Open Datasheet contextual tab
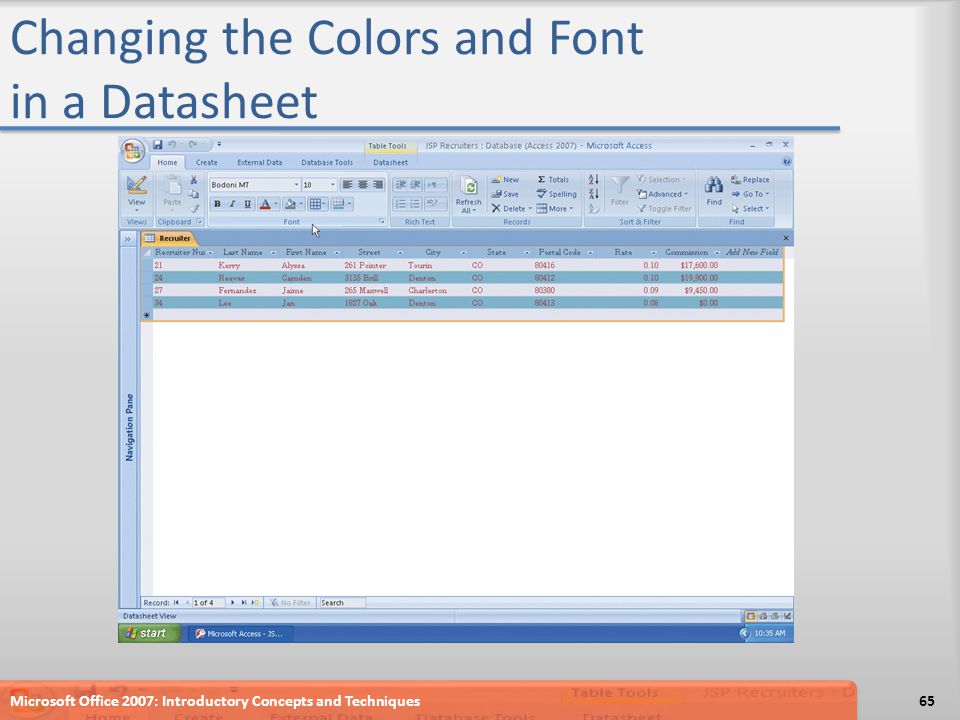The image size is (960, 720). 391,162
